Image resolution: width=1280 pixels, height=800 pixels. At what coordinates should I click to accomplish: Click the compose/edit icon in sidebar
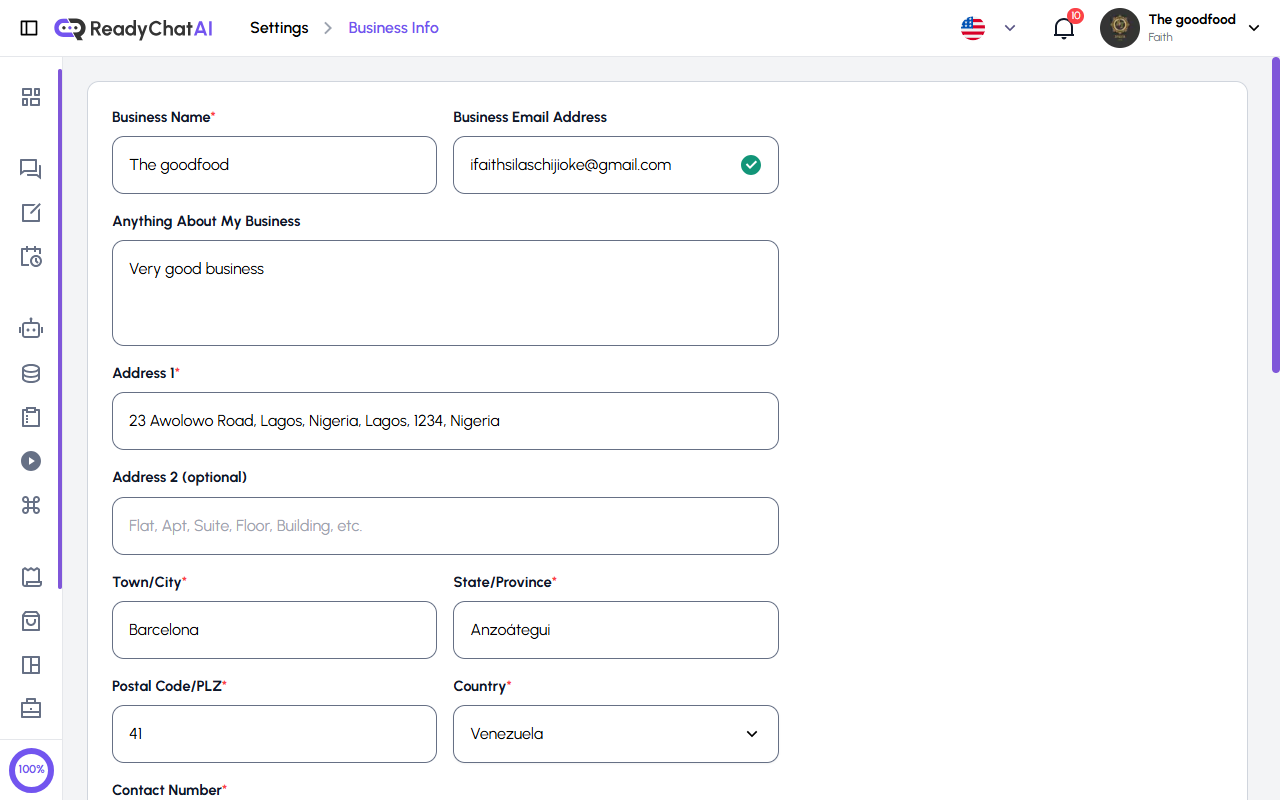coord(31,213)
